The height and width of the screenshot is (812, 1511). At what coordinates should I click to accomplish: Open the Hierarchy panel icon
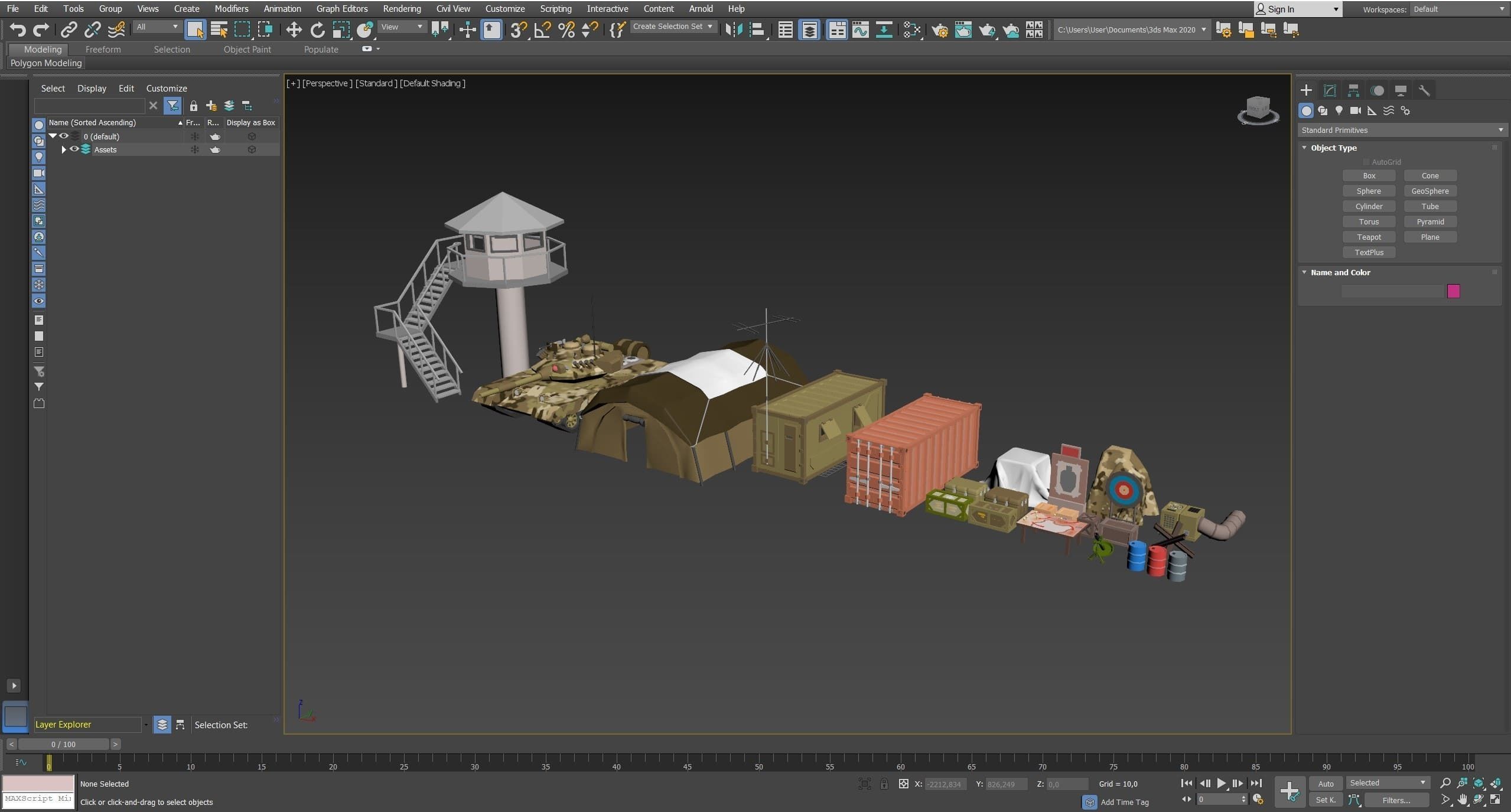pyautogui.click(x=1353, y=90)
